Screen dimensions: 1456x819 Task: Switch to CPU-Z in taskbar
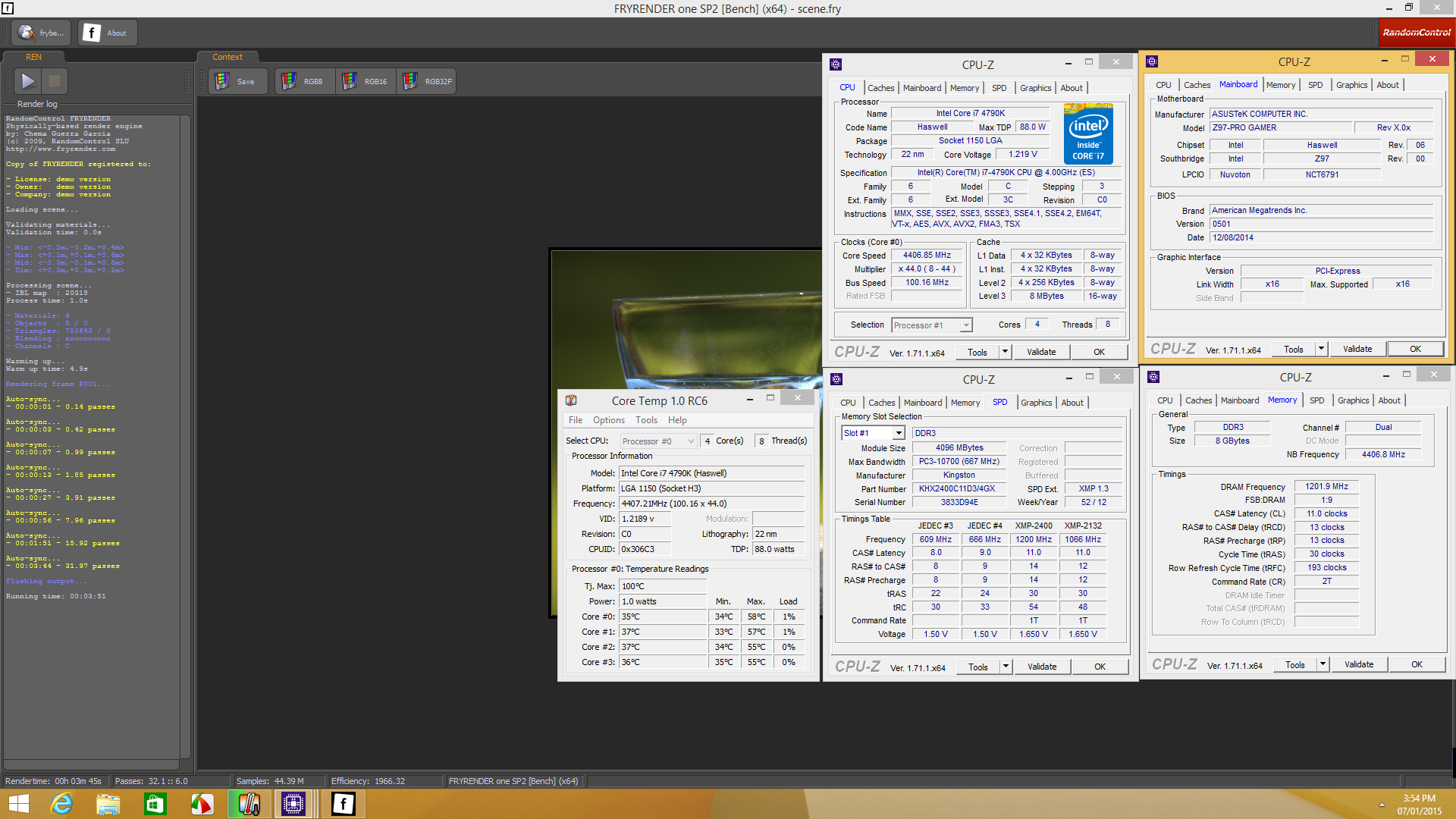293,804
